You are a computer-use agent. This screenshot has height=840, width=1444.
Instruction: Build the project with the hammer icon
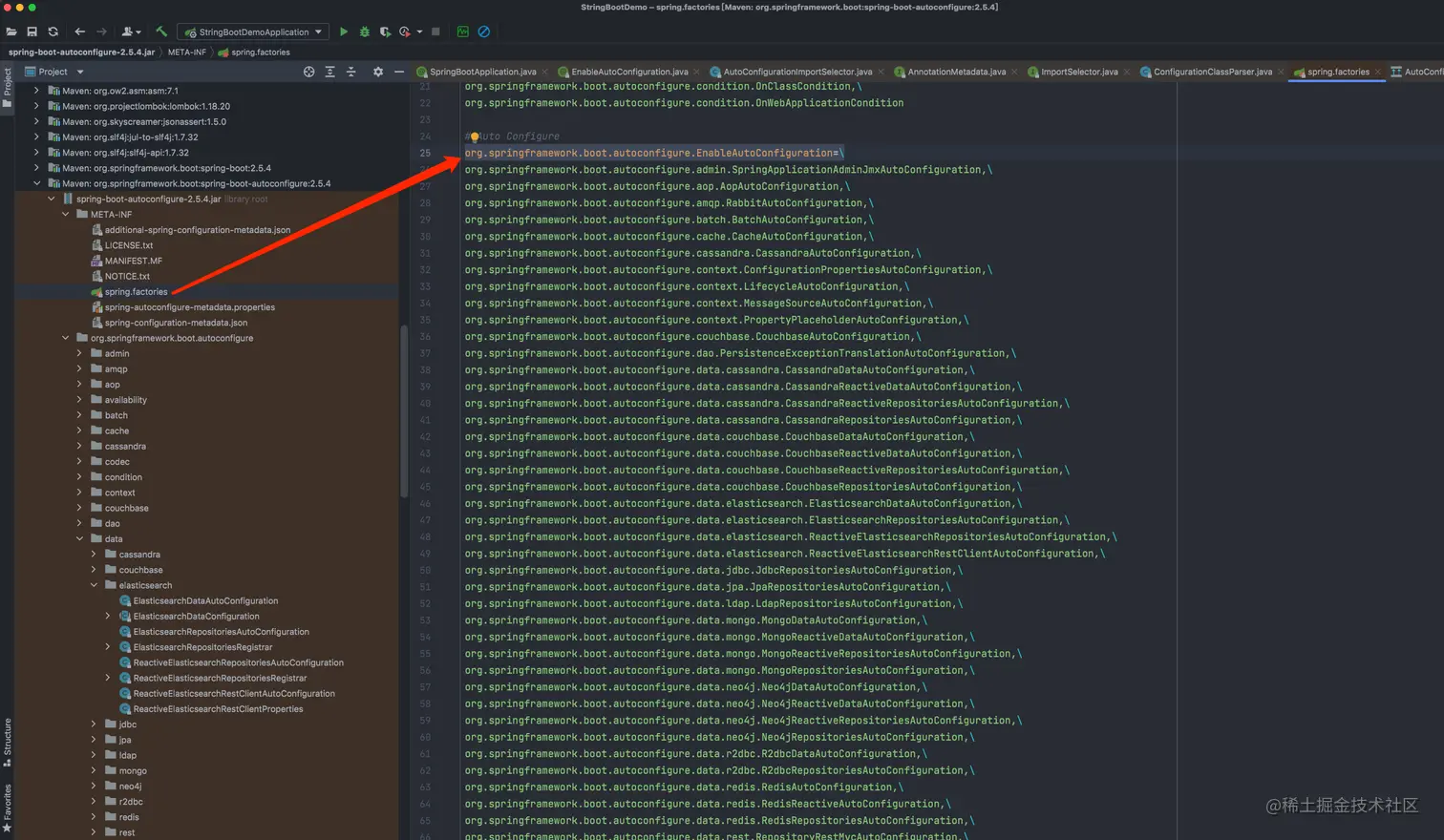pos(160,31)
